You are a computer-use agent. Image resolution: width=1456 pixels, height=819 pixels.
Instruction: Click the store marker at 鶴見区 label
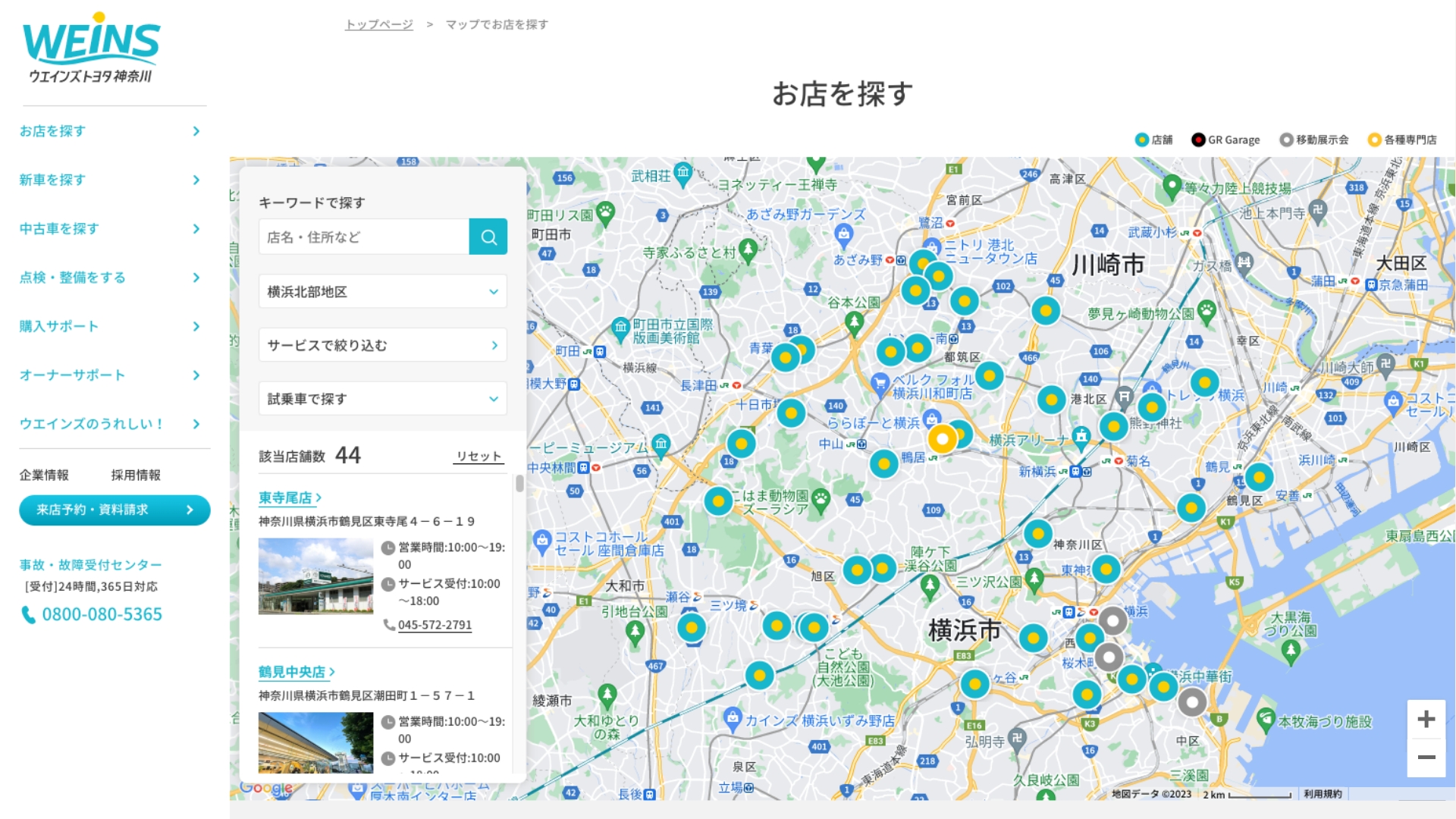[1191, 507]
